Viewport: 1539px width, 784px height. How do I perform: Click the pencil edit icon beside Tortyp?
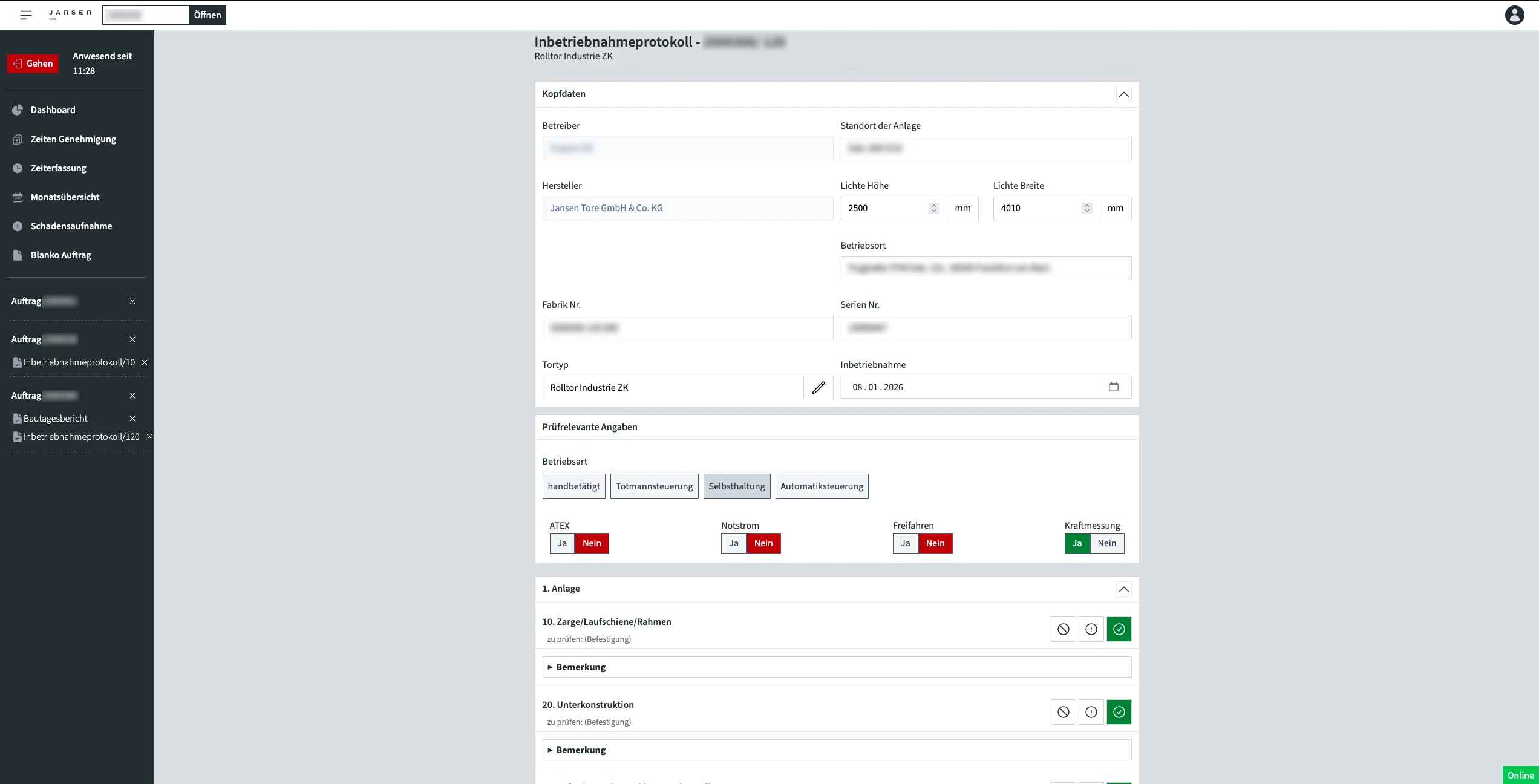click(x=818, y=388)
